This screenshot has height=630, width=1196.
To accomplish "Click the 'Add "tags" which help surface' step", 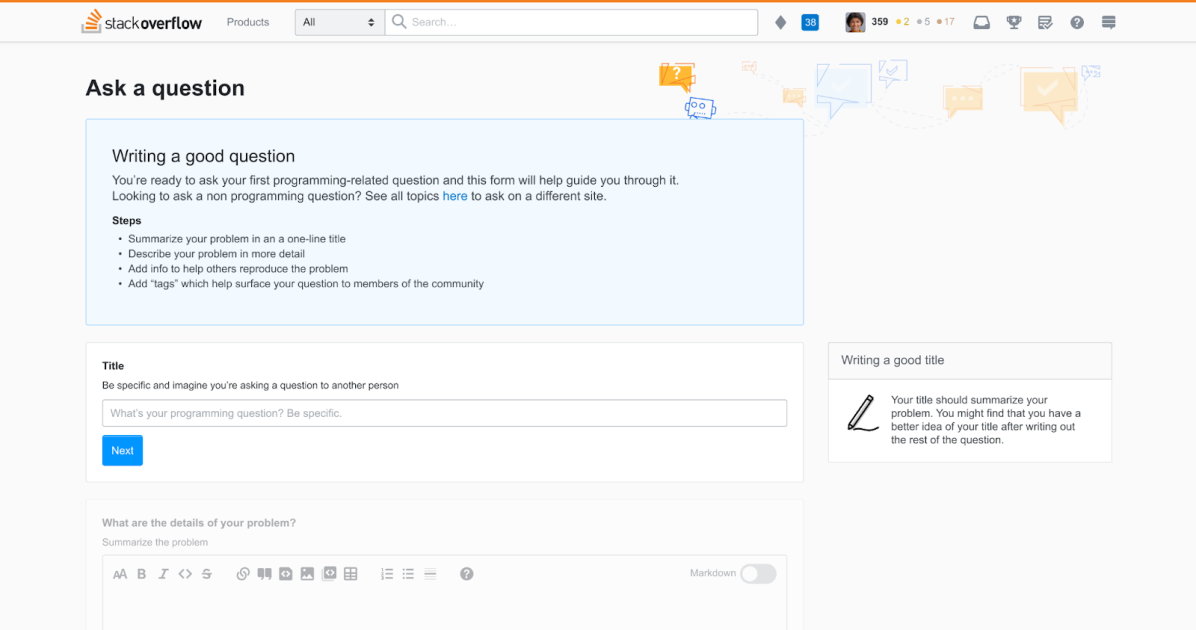I will (306, 284).
